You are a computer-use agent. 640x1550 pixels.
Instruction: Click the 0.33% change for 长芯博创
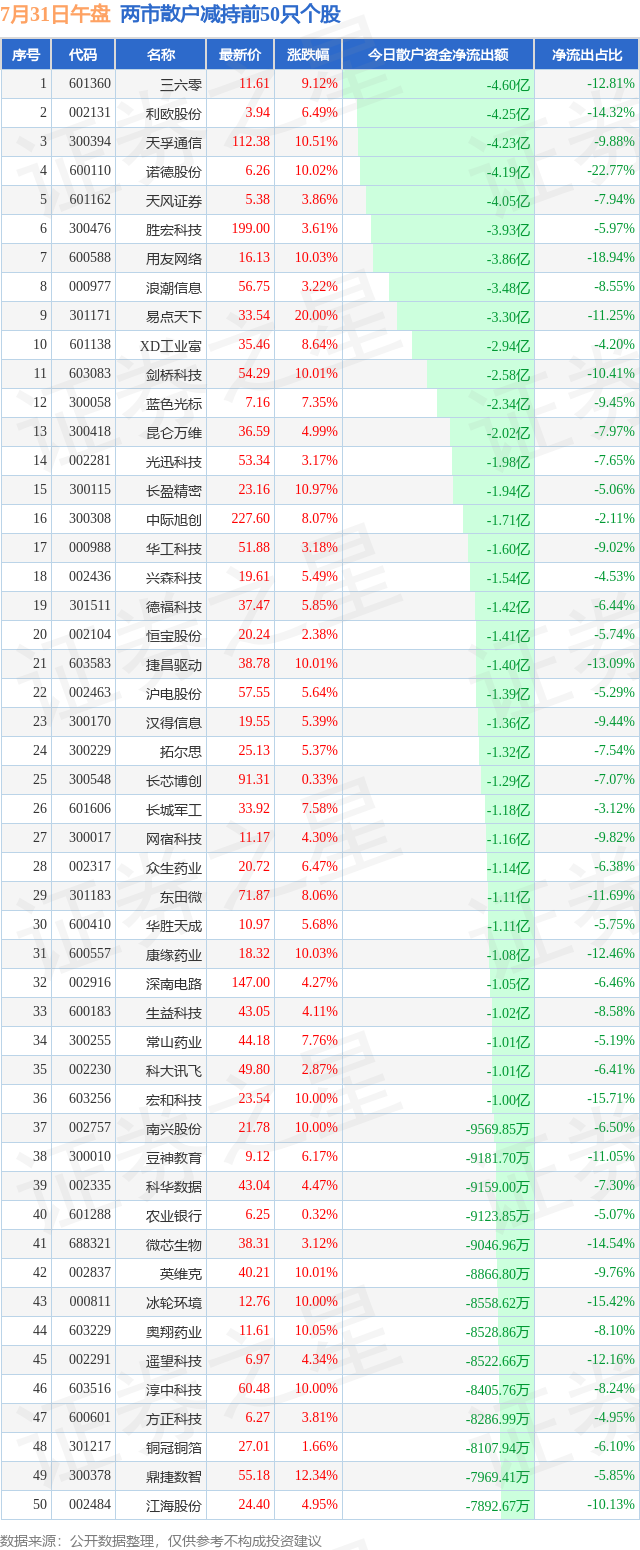click(321, 780)
